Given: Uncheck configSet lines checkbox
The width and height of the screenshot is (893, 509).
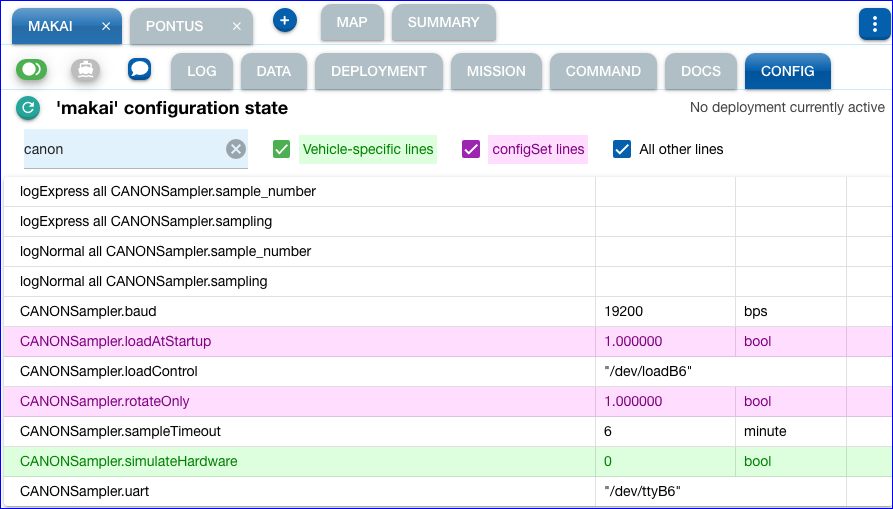Looking at the screenshot, I should (x=471, y=149).
